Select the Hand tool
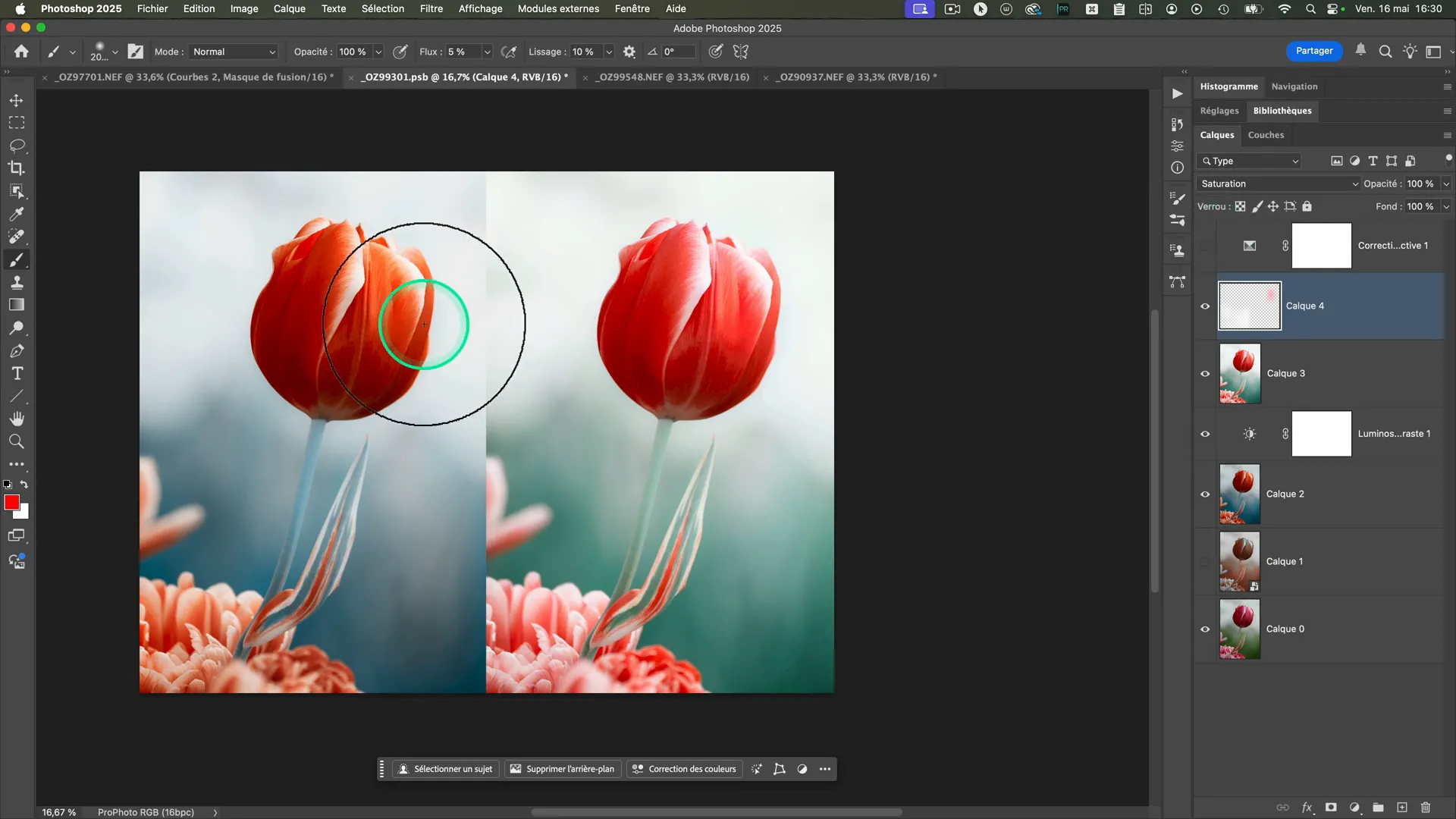 (16, 419)
